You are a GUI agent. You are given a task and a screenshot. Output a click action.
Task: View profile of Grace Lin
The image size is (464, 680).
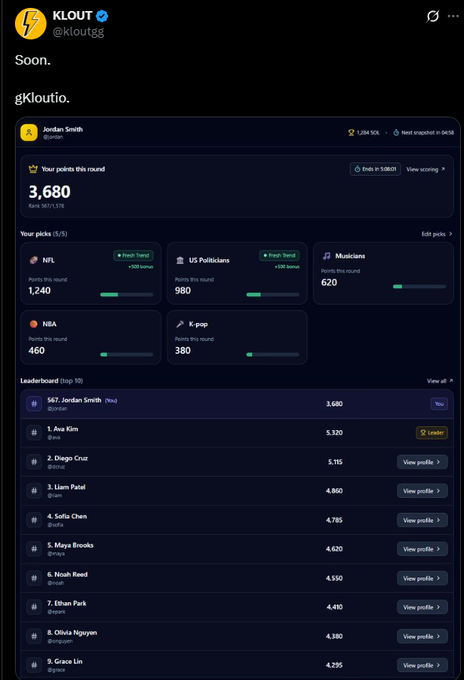pyautogui.click(x=422, y=665)
